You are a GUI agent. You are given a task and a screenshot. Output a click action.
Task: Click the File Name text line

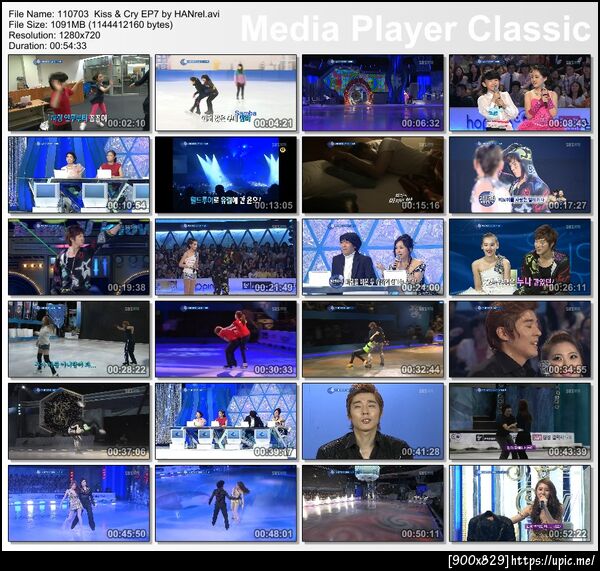[x=114, y=14]
